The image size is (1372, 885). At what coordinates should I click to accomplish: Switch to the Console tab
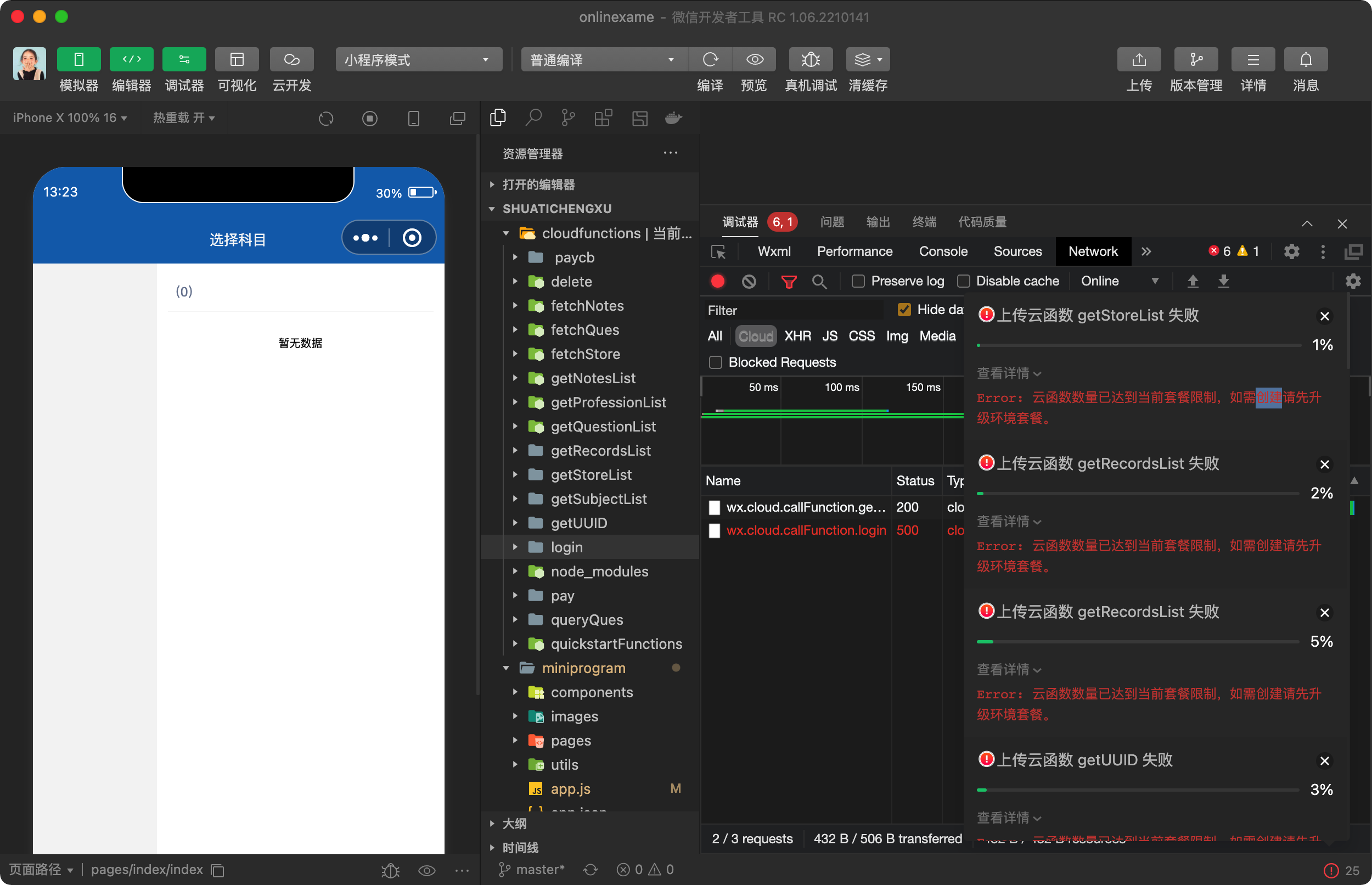(x=943, y=251)
